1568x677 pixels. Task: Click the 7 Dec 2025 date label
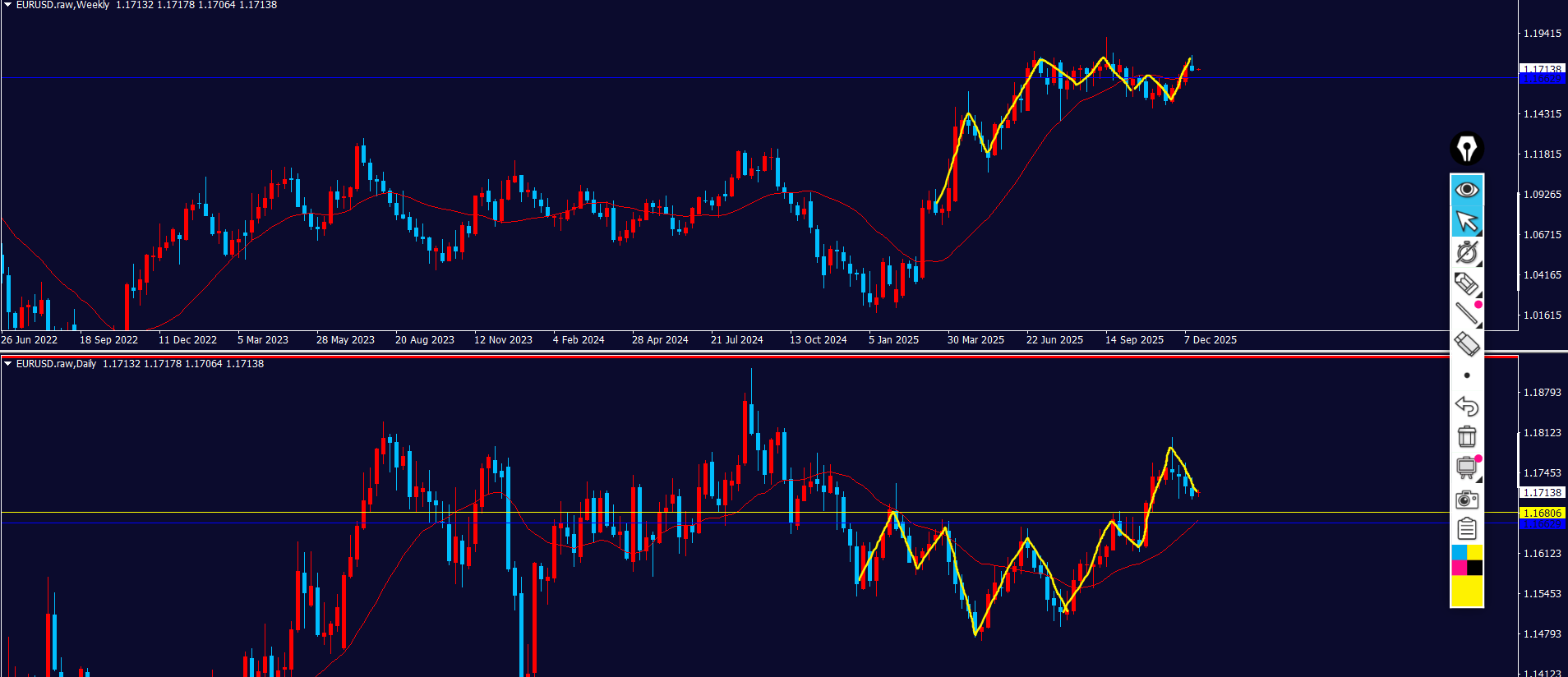pos(1210,339)
